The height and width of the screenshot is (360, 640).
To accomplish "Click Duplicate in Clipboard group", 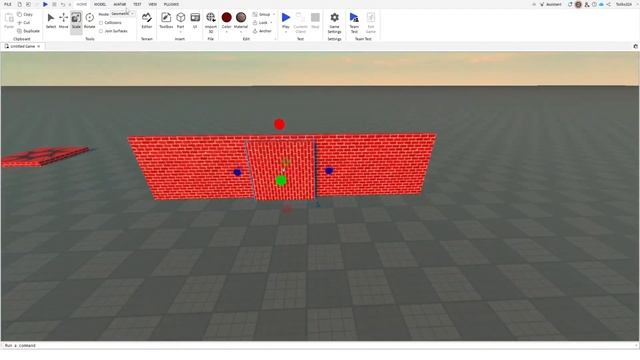I will coord(28,31).
